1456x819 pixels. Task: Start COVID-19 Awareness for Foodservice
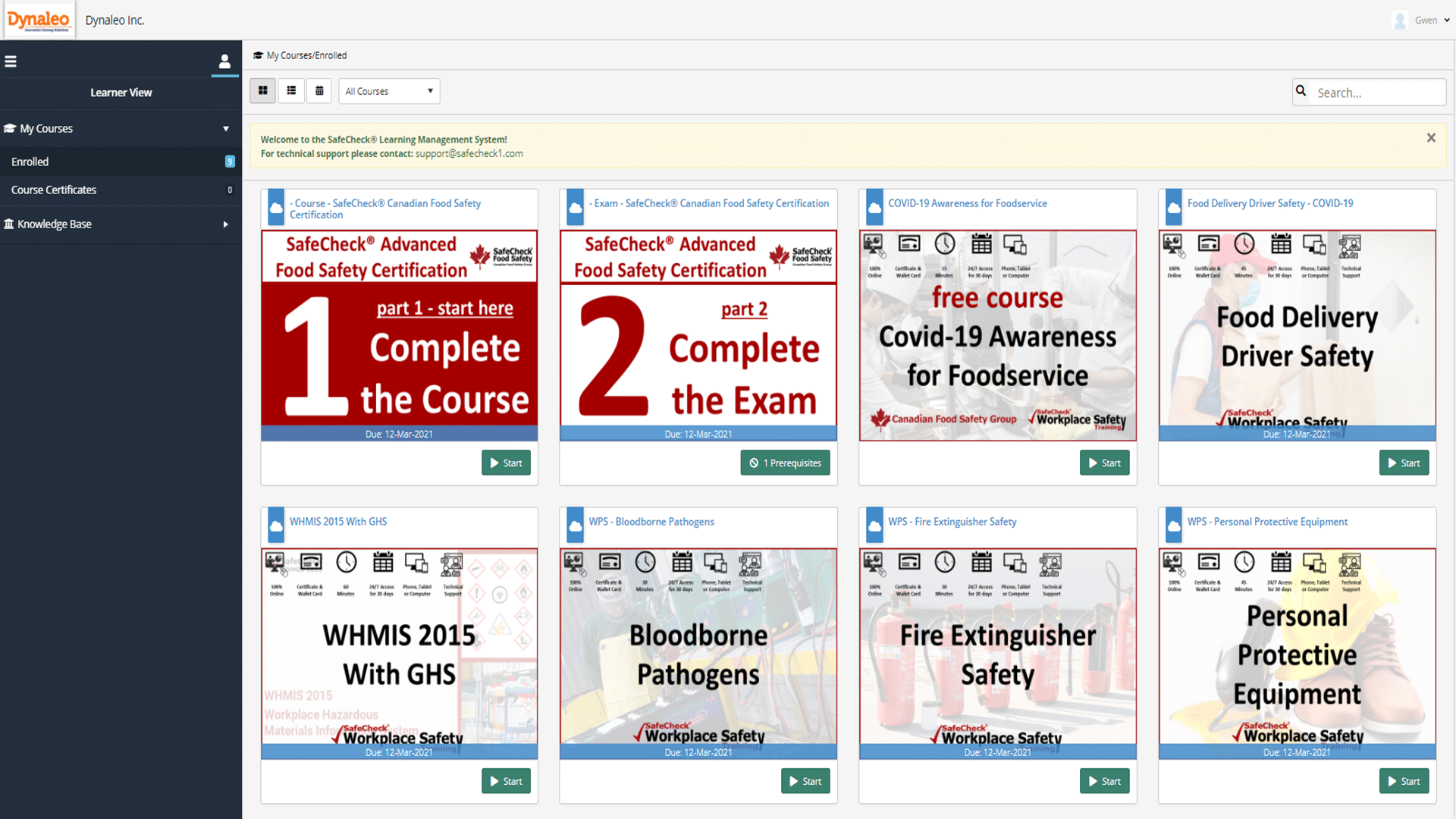(1104, 463)
